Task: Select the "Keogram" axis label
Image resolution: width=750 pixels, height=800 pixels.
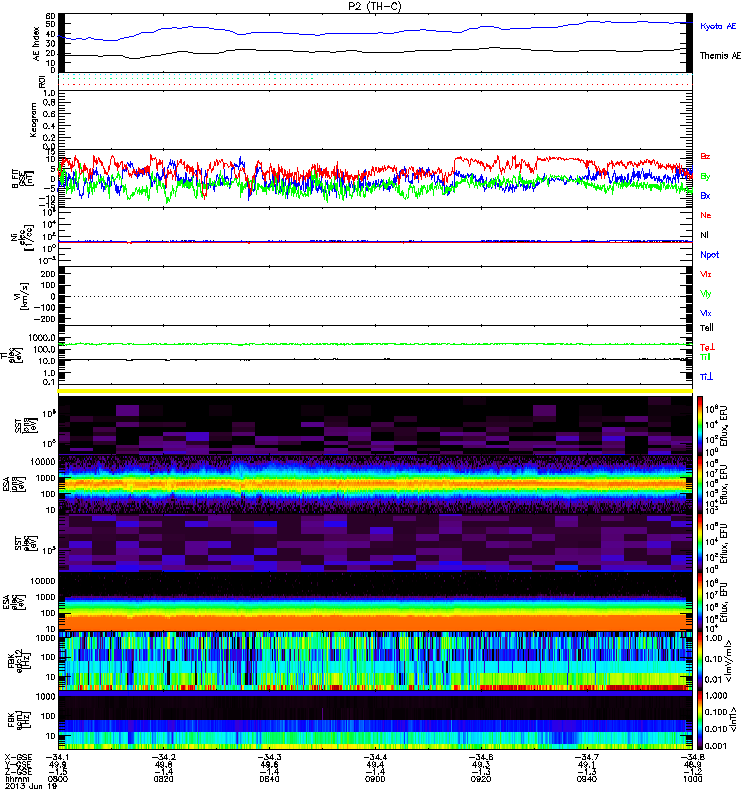Action: click(x=34, y=119)
